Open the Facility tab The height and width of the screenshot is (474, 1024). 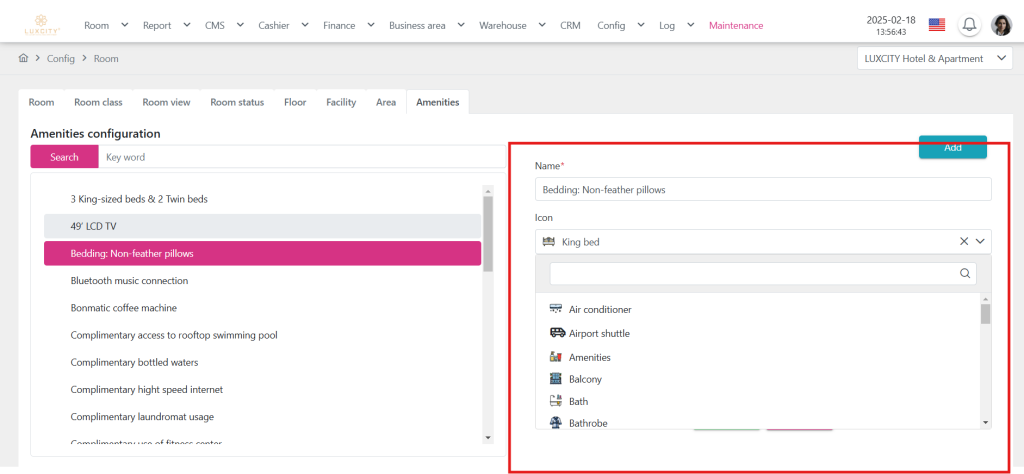coord(341,102)
